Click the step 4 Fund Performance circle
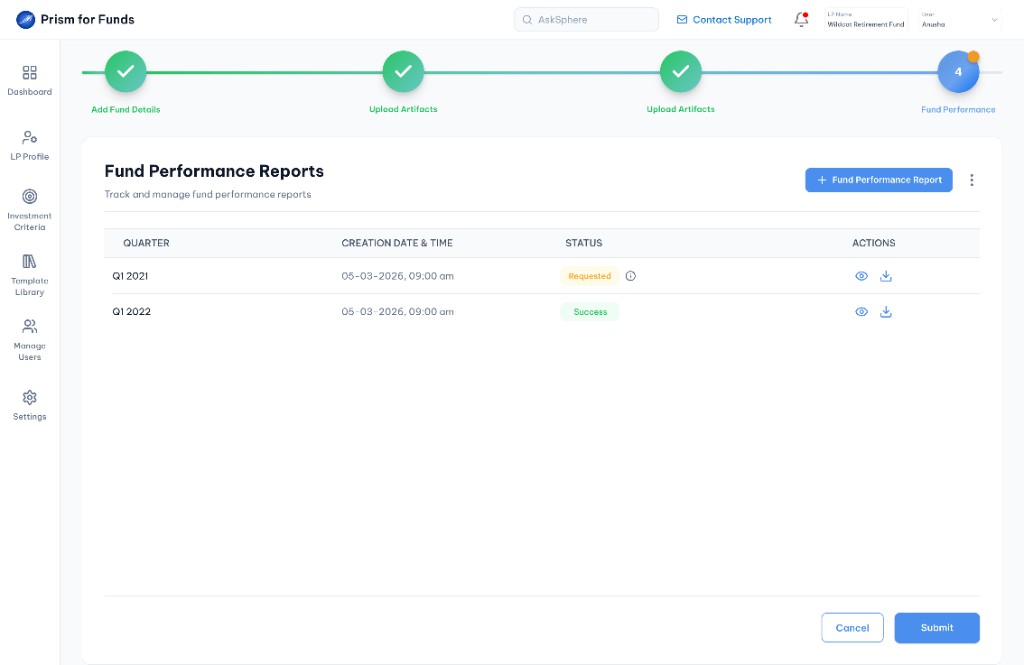This screenshot has height=665, width=1024. click(958, 72)
